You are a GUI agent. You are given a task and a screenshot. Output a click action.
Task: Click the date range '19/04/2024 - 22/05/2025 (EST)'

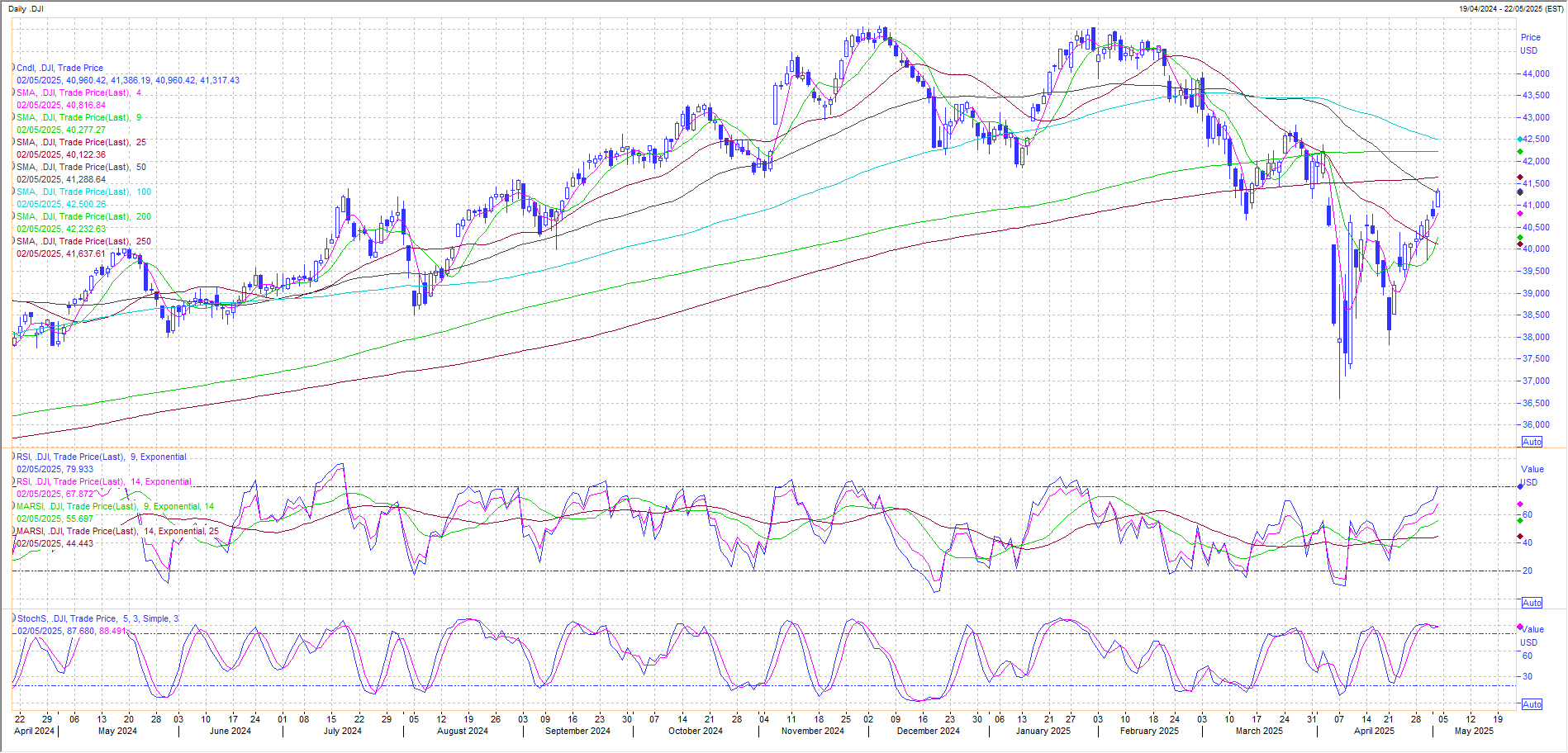tap(1510, 9)
